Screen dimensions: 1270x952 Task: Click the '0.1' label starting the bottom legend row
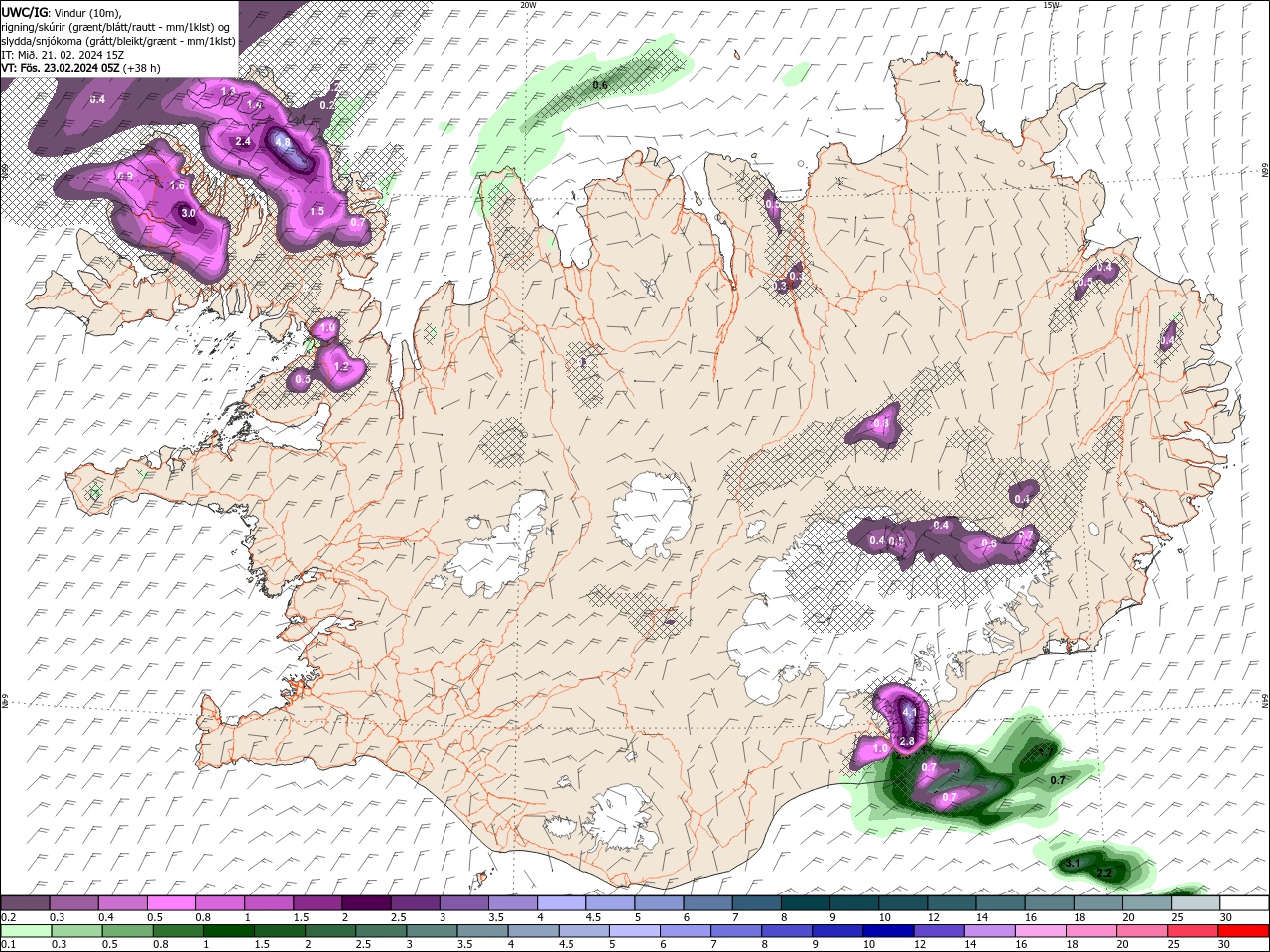click(8, 944)
